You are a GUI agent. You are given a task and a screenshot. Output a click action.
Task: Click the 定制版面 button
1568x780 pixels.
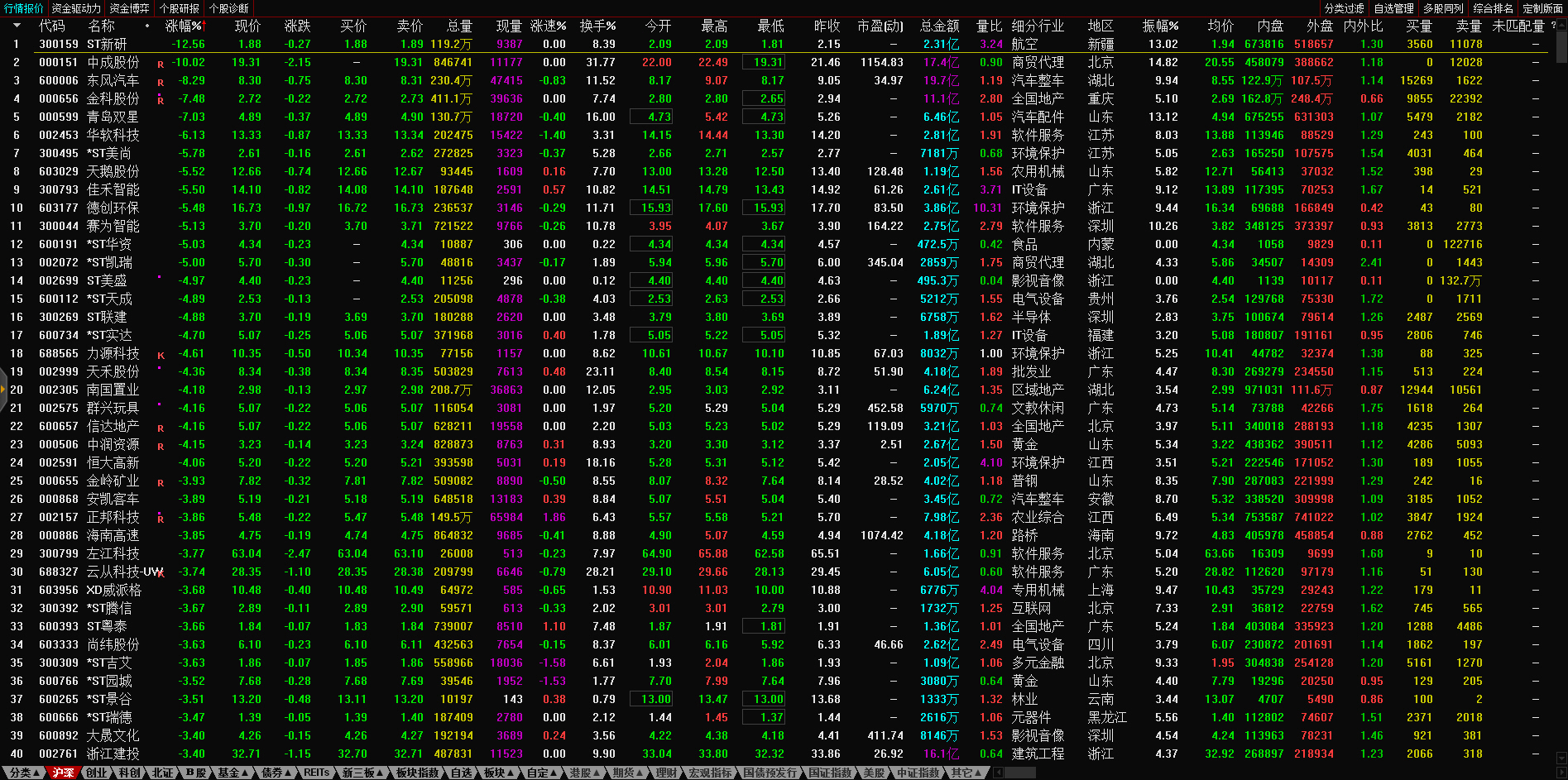1542,8
